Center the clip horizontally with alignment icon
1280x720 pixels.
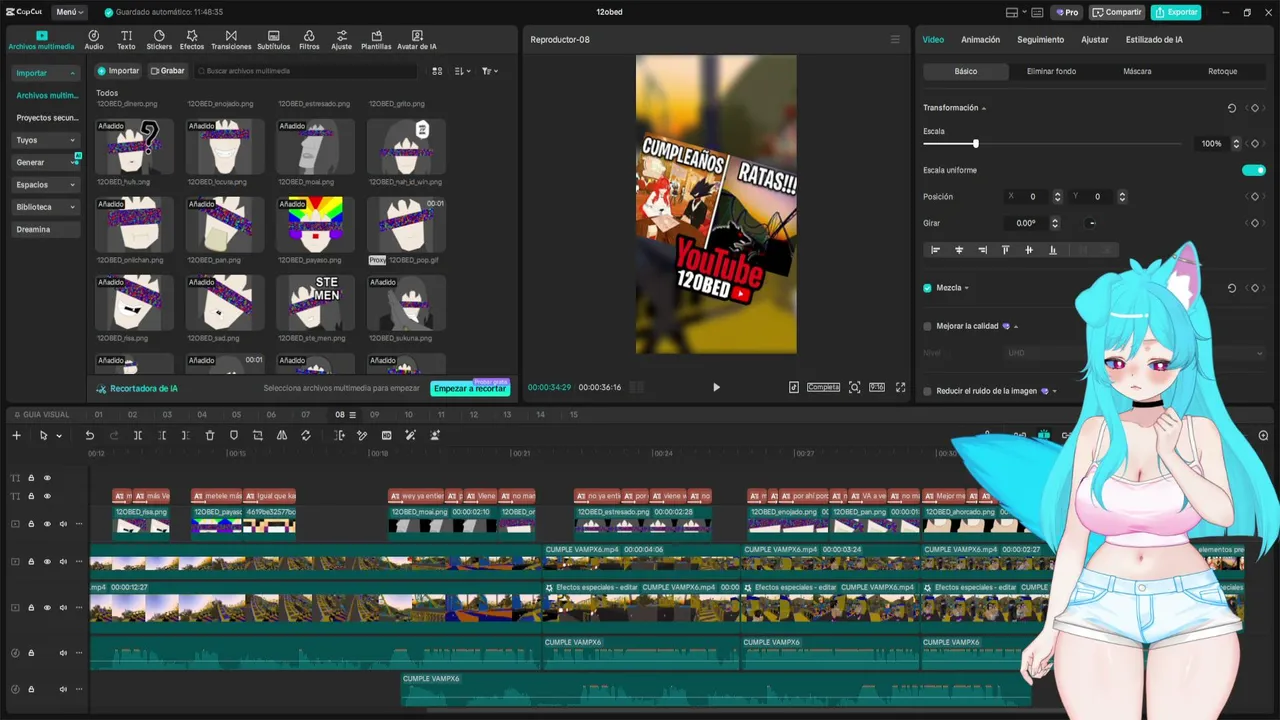point(959,250)
